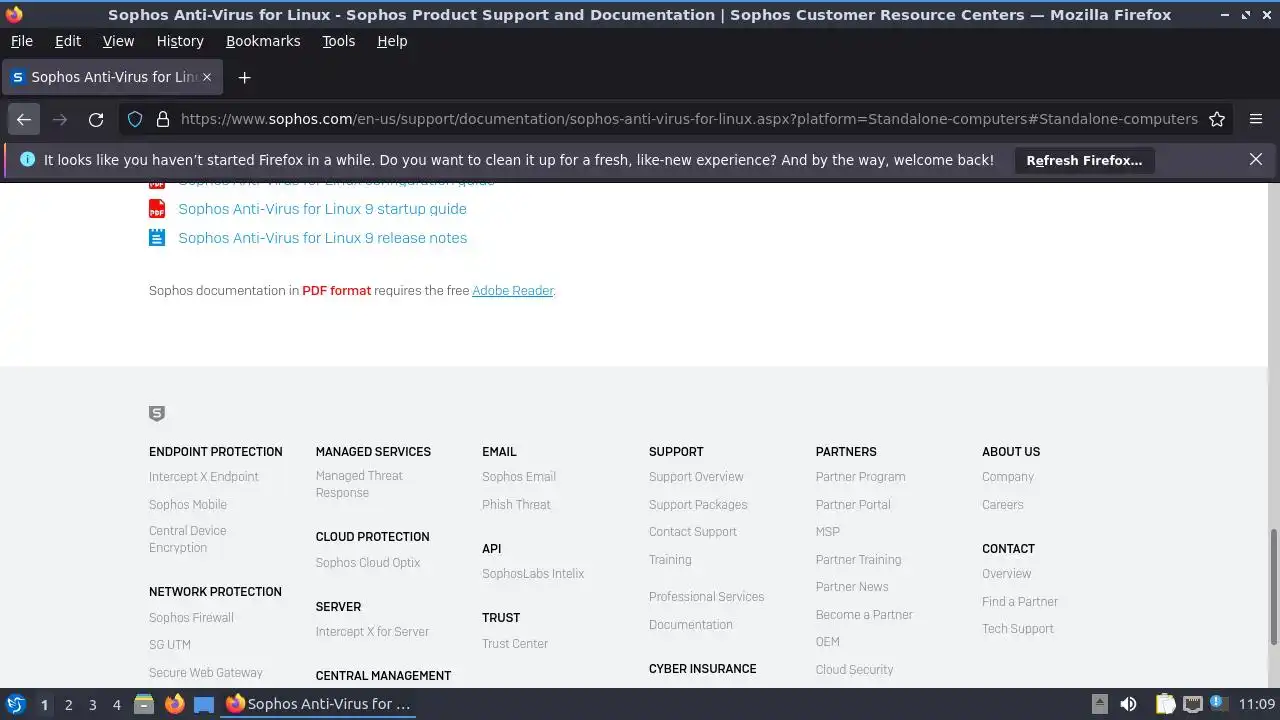1280x720 pixels.
Task: Switch to workspace 4 in taskbar
Action: click(x=116, y=705)
